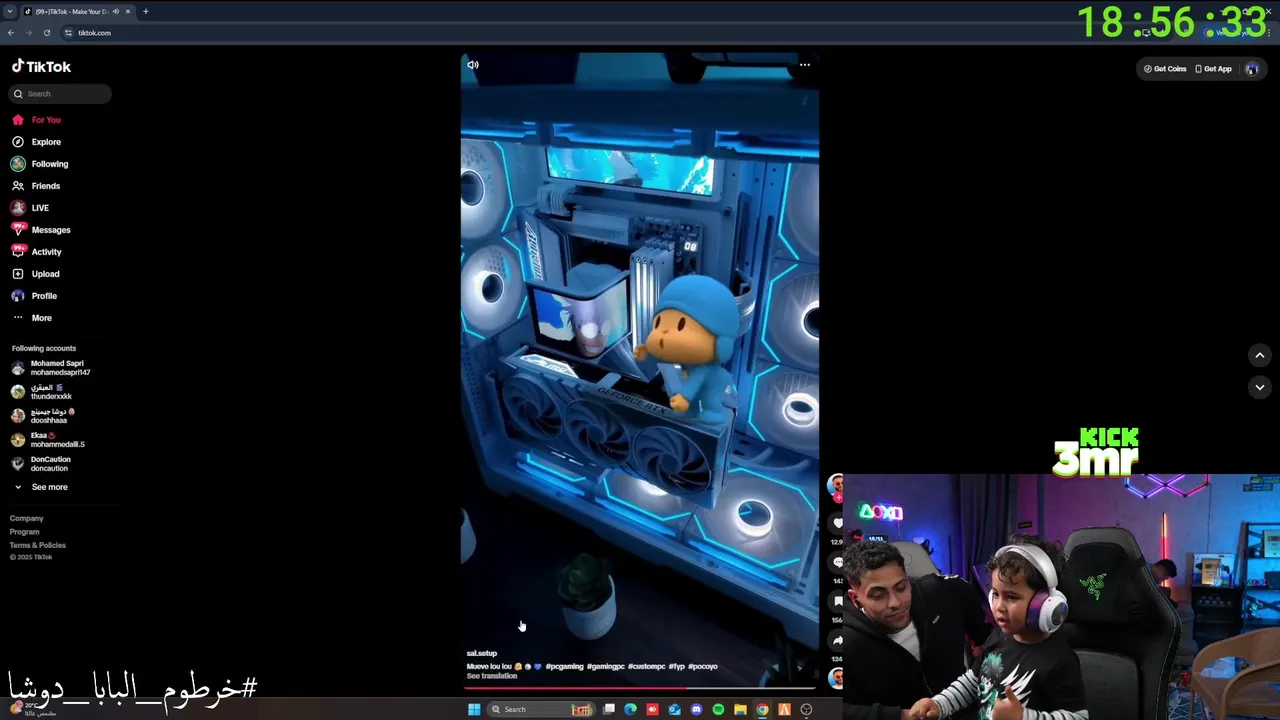This screenshot has height=720, width=1280.
Task: Open sal.setup creator username
Action: tap(482, 653)
